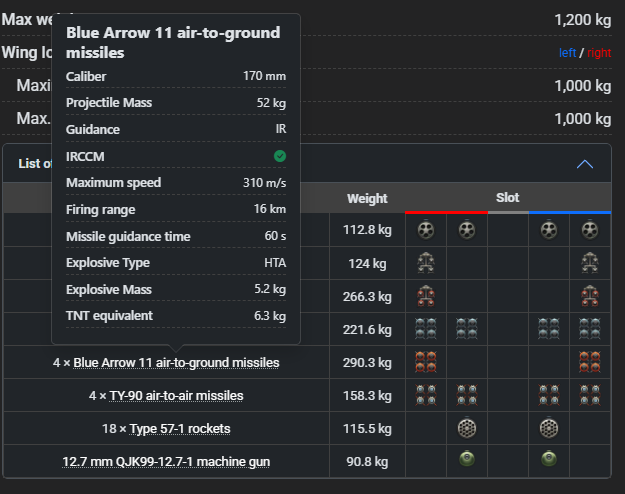This screenshot has height=494, width=625.
Task: Open the Type 57-1 rockets link
Action: 180,429
